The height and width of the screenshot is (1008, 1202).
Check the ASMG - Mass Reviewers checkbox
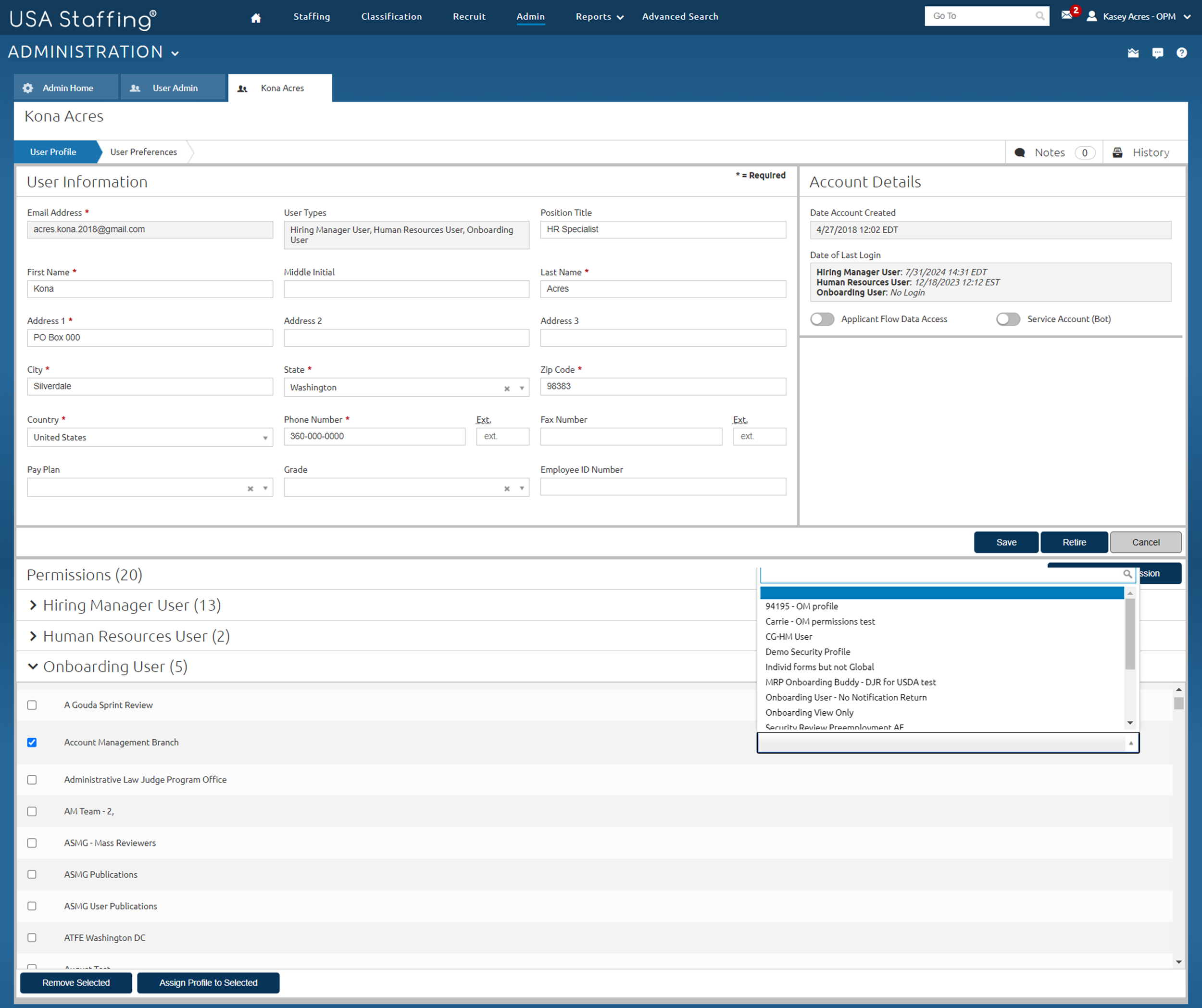(32, 843)
